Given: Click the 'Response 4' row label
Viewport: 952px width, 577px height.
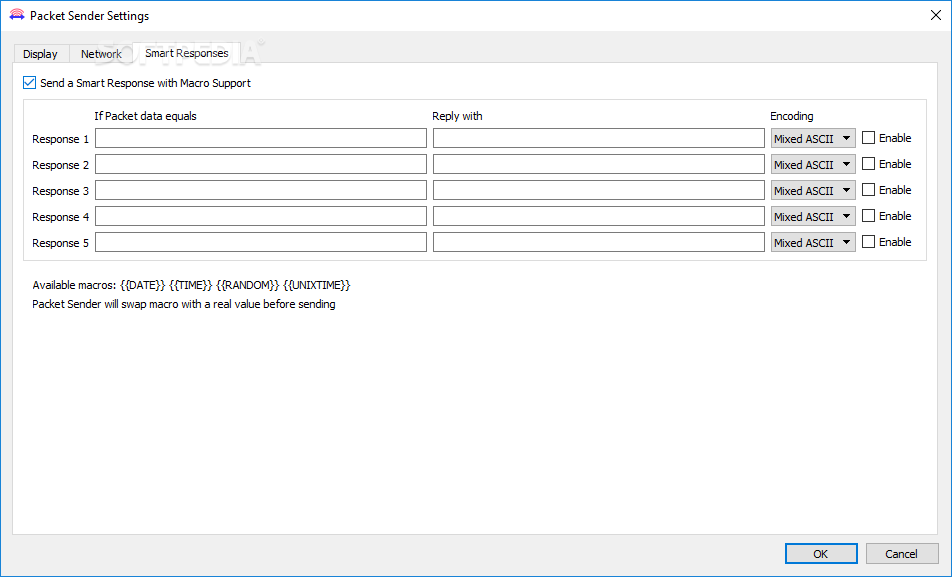Looking at the screenshot, I should tap(61, 217).
